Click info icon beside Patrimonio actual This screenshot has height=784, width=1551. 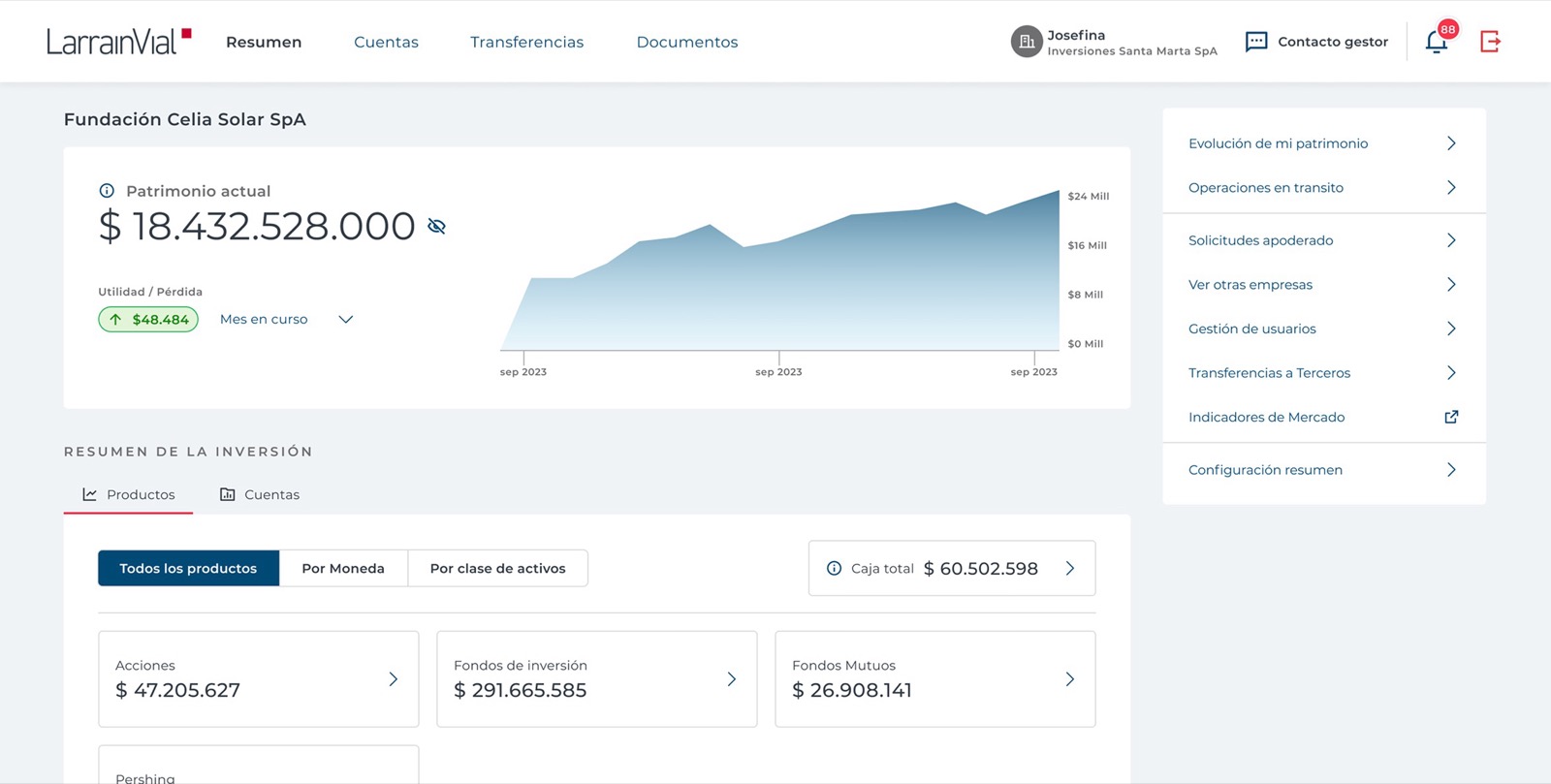pyautogui.click(x=107, y=191)
